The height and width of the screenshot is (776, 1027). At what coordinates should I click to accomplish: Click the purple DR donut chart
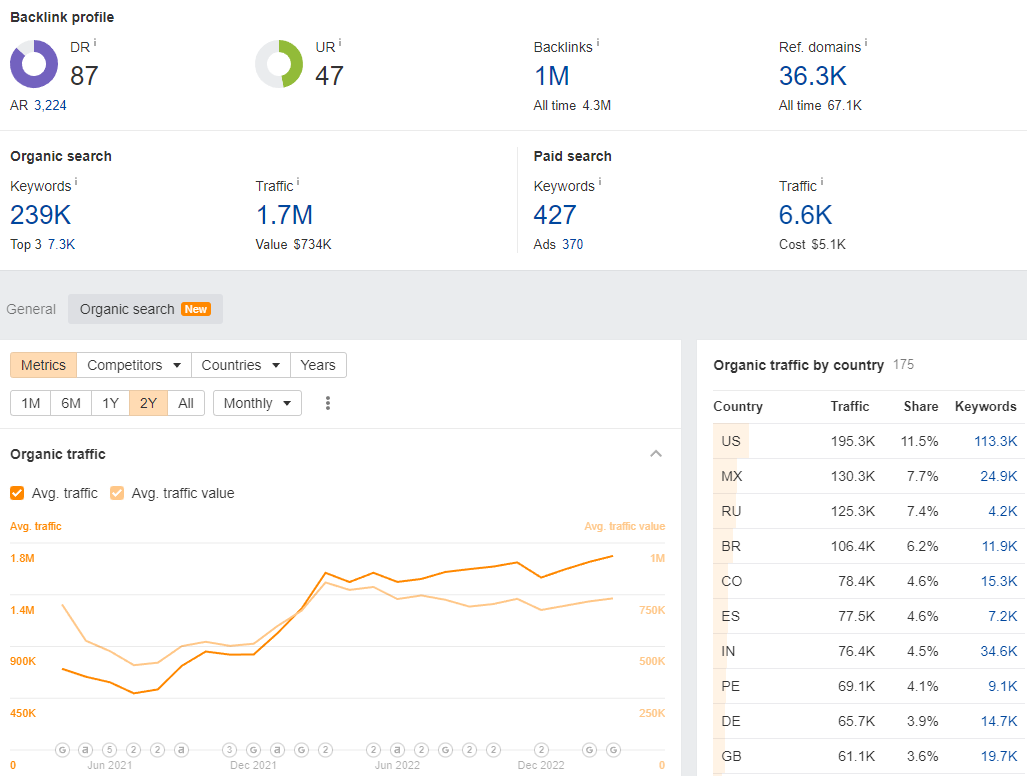(x=34, y=64)
